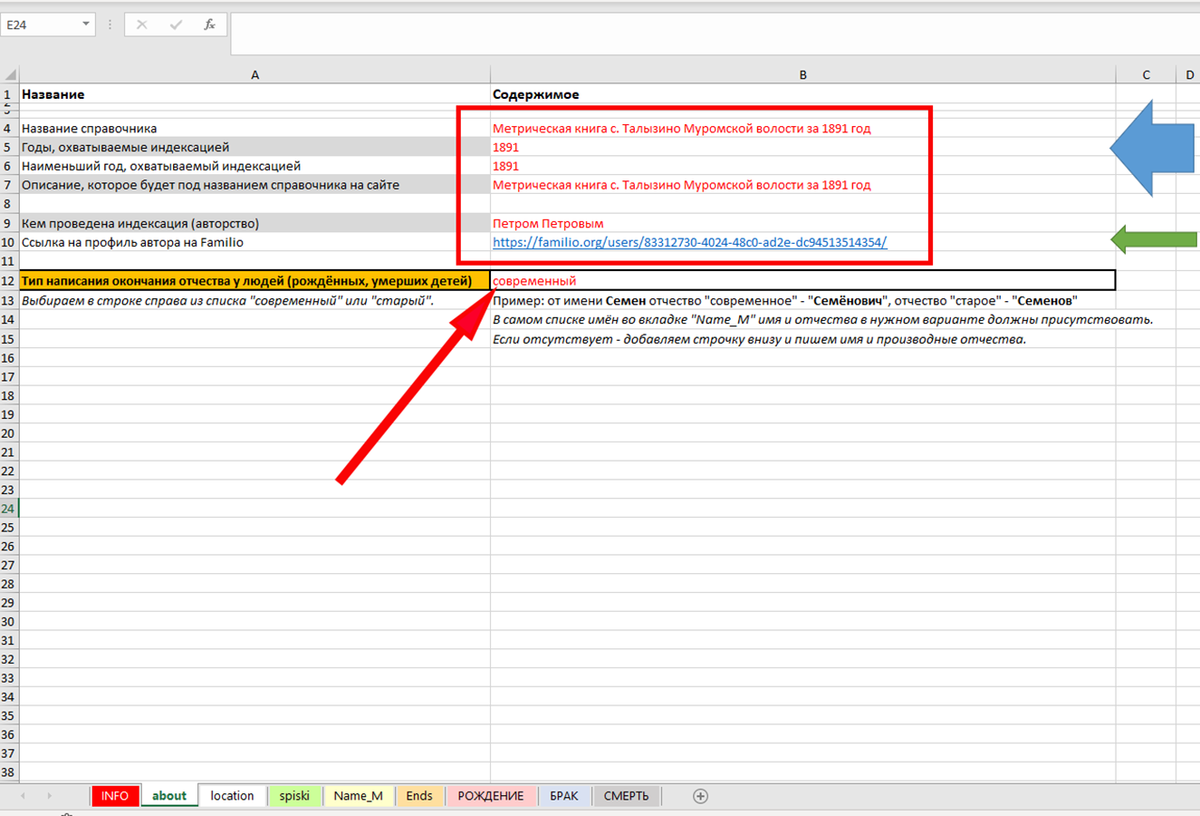
Task: Select the cell "Годы, охватываемые индексацией"
Action: [x=254, y=147]
